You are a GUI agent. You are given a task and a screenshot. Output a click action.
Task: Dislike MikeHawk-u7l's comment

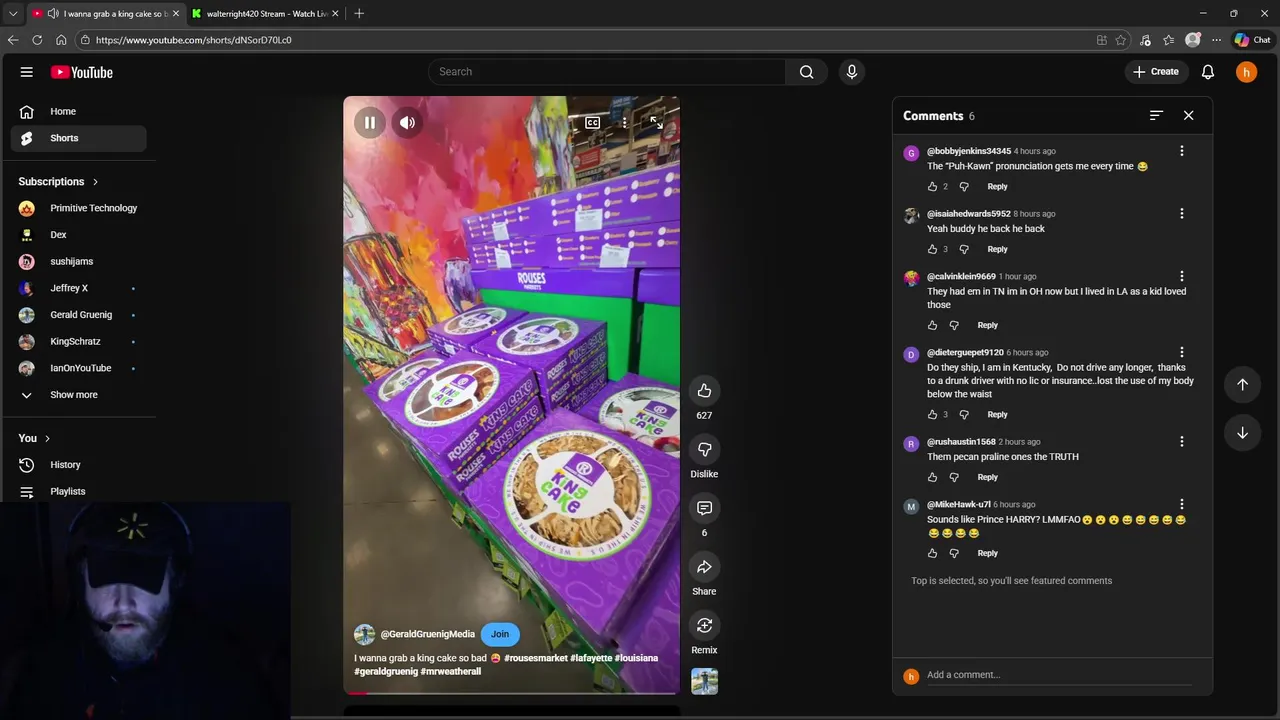(x=954, y=553)
